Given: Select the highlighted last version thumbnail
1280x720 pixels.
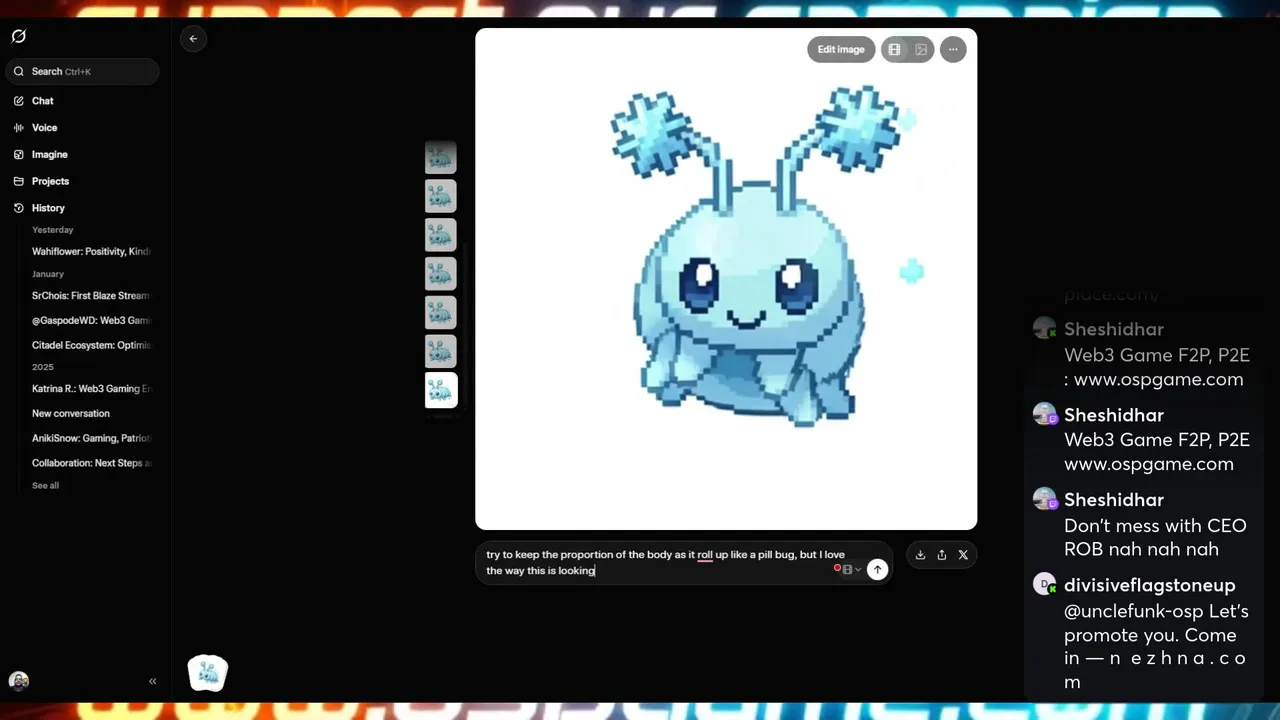Looking at the screenshot, I should (441, 390).
